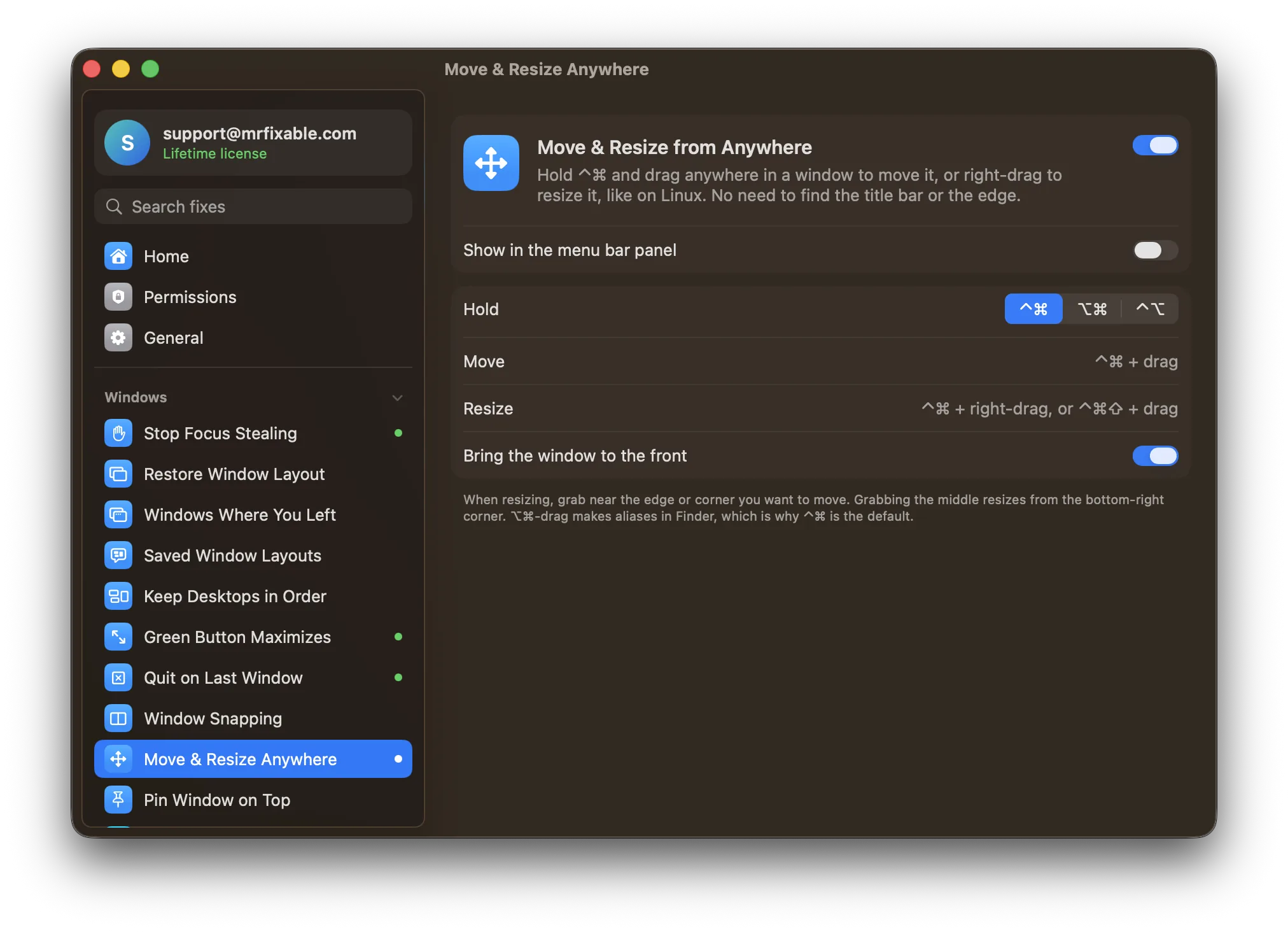The image size is (1288, 932).
Task: Click the Windows section header
Action: 253,397
